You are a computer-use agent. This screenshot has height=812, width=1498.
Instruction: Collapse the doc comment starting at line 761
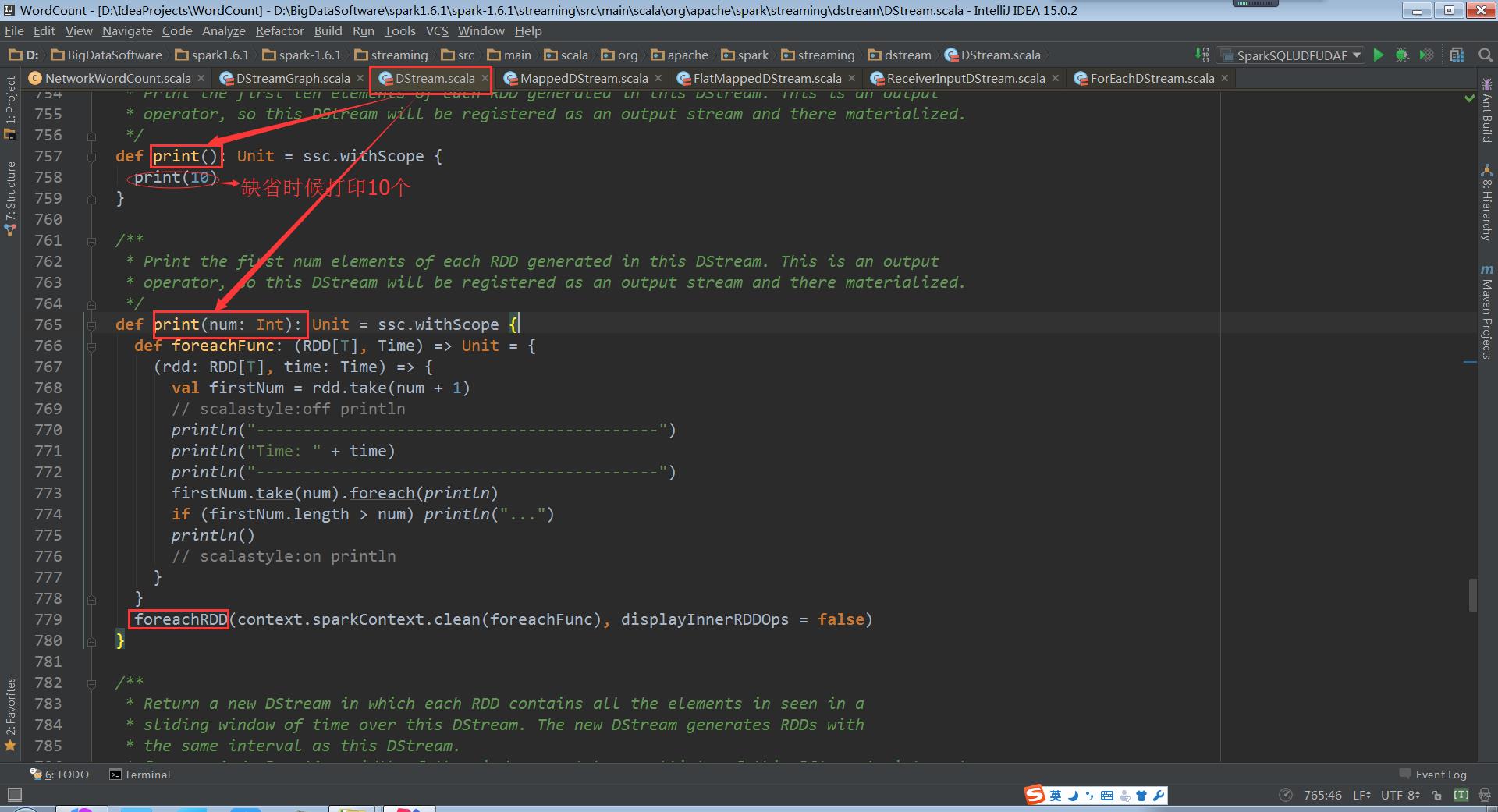tap(92, 240)
